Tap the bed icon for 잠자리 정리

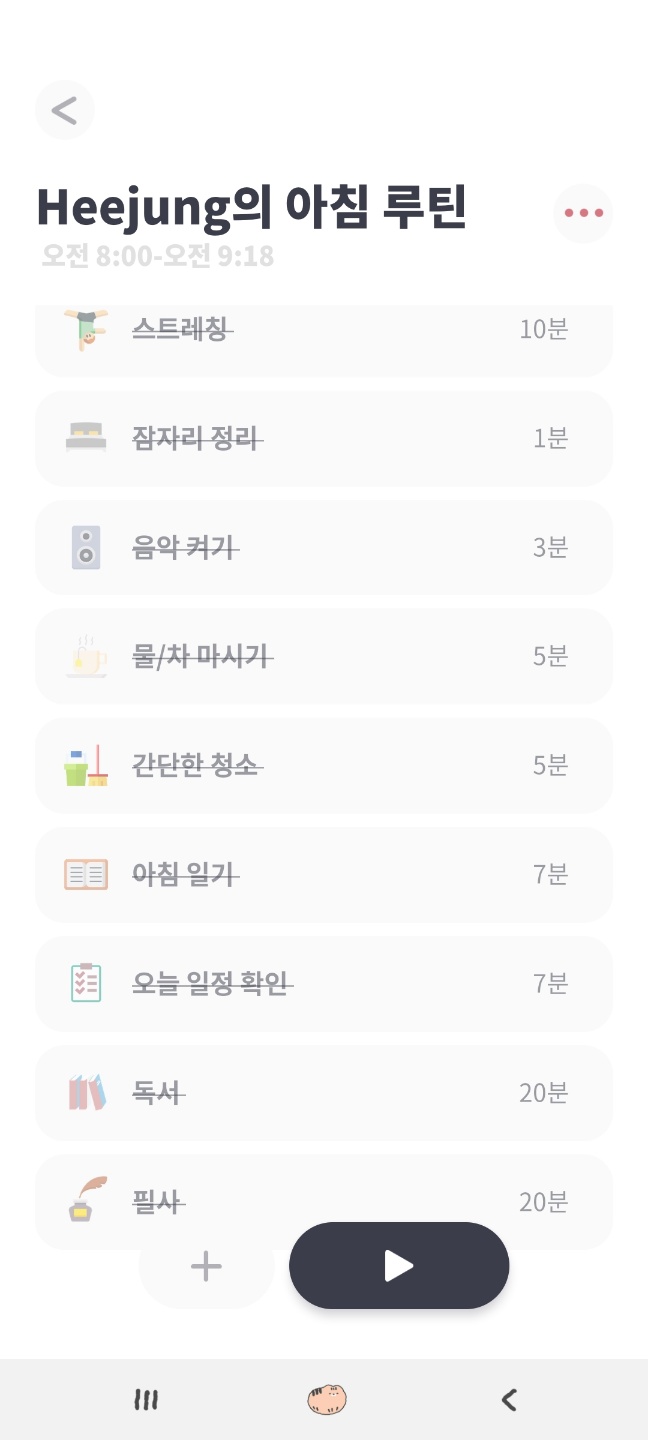(x=86, y=438)
